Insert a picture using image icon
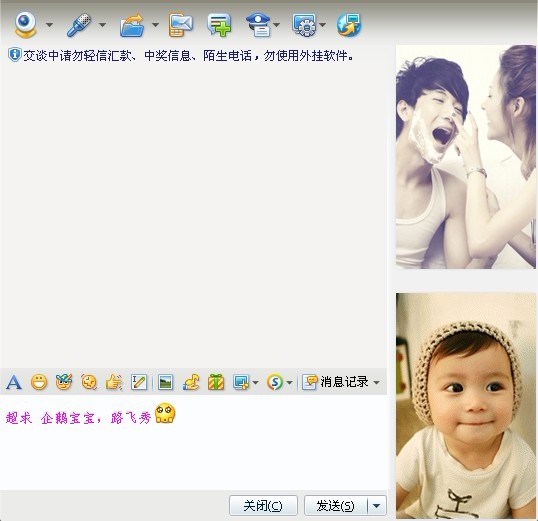Image resolution: width=538 pixels, height=521 pixels. [165, 382]
